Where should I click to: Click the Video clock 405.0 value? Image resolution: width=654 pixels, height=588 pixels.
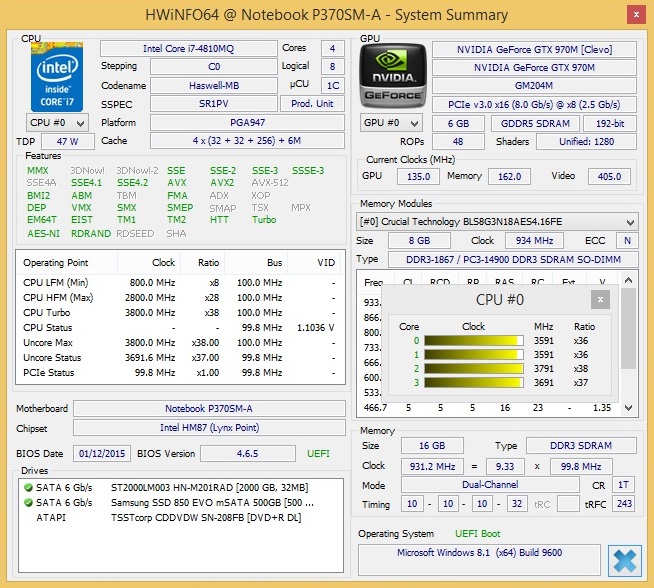coord(609,176)
